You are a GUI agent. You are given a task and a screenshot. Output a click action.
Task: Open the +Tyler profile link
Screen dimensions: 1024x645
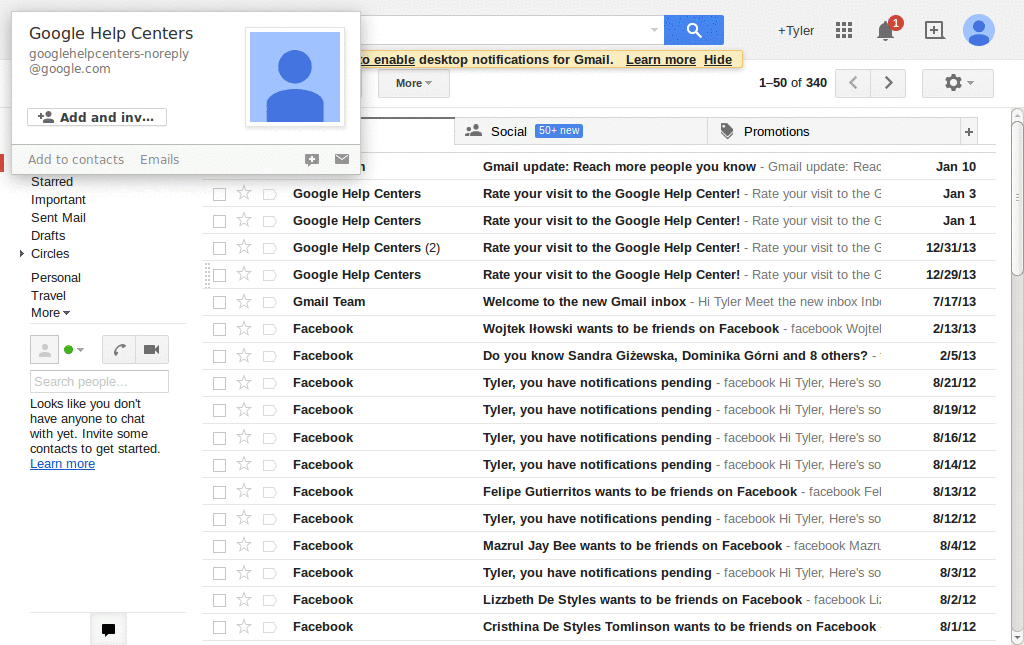pos(795,31)
